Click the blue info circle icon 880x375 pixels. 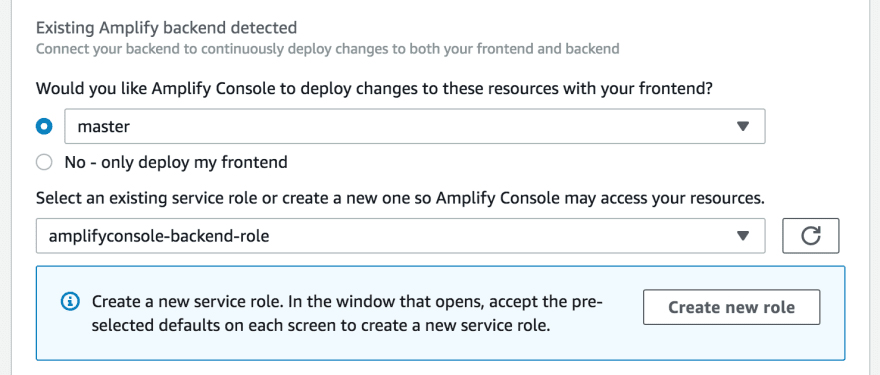70,301
